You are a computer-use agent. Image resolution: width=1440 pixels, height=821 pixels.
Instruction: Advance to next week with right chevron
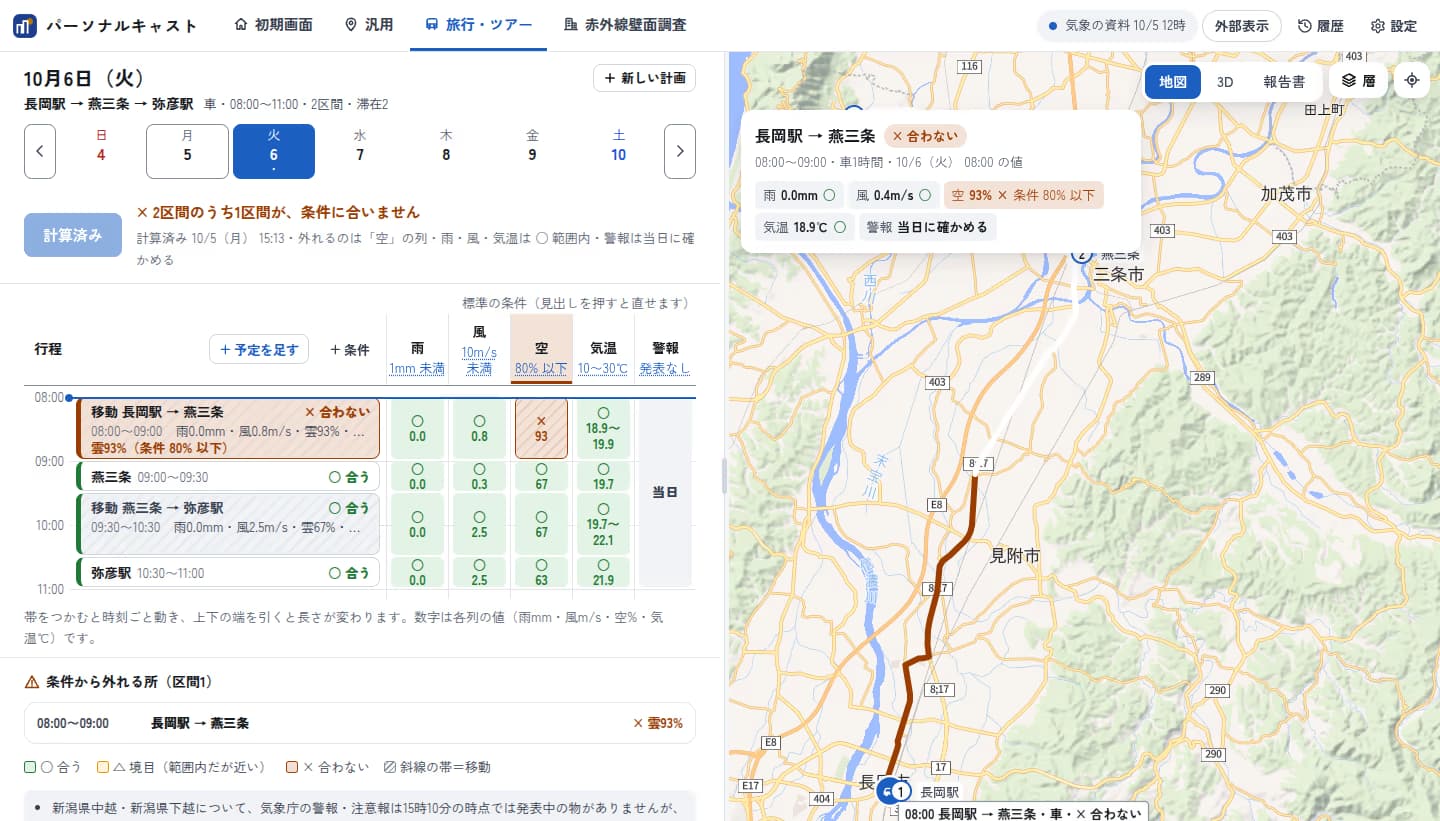click(680, 151)
